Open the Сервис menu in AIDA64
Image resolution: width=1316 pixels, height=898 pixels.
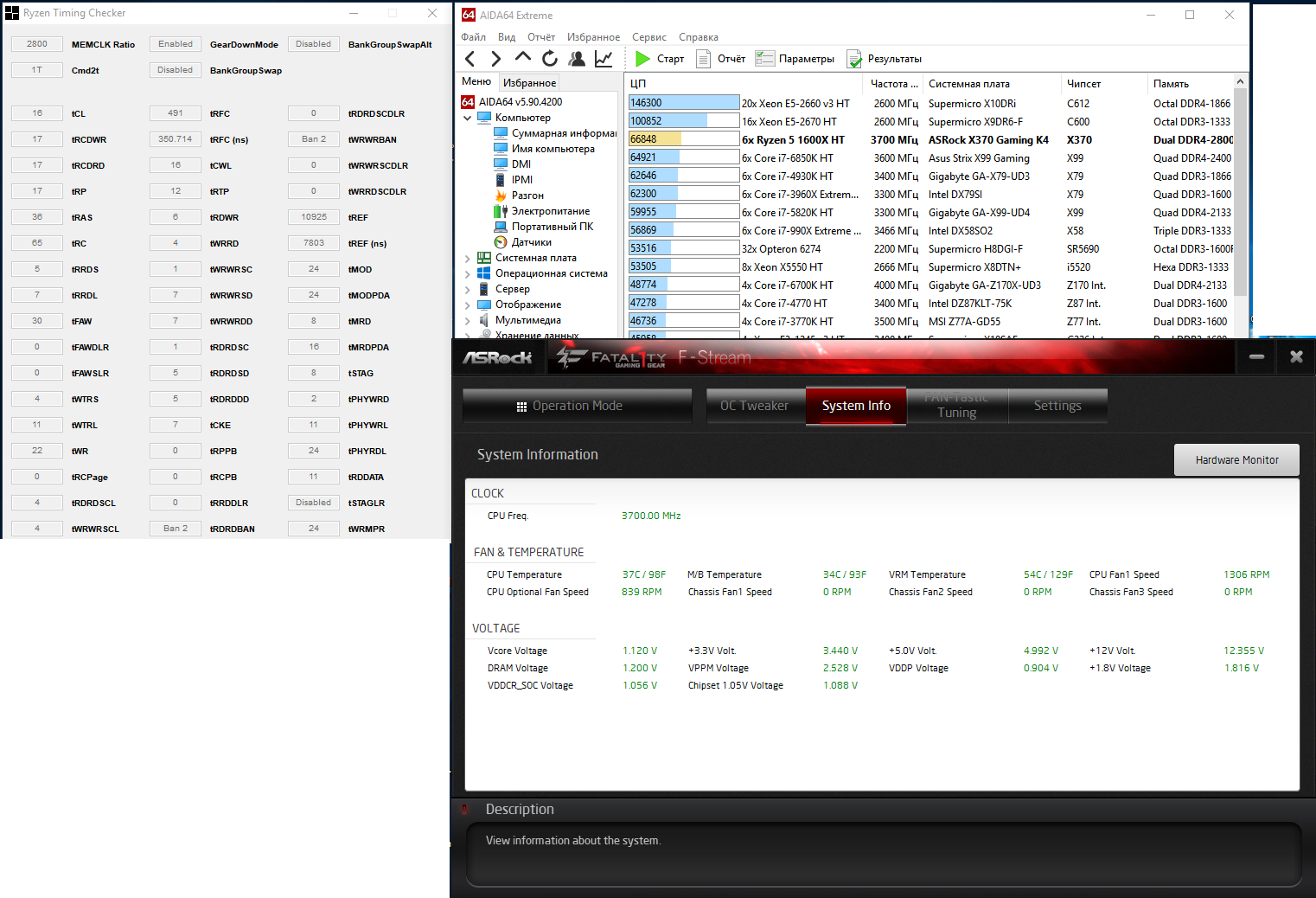(649, 37)
